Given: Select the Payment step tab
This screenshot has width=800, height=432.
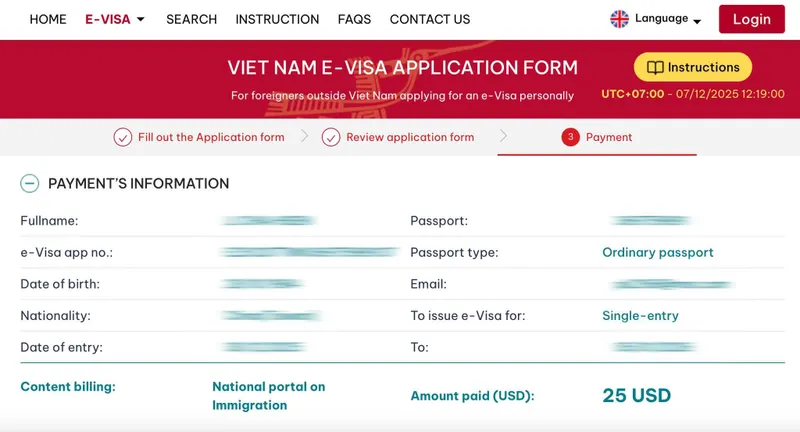Looking at the screenshot, I should coord(609,138).
